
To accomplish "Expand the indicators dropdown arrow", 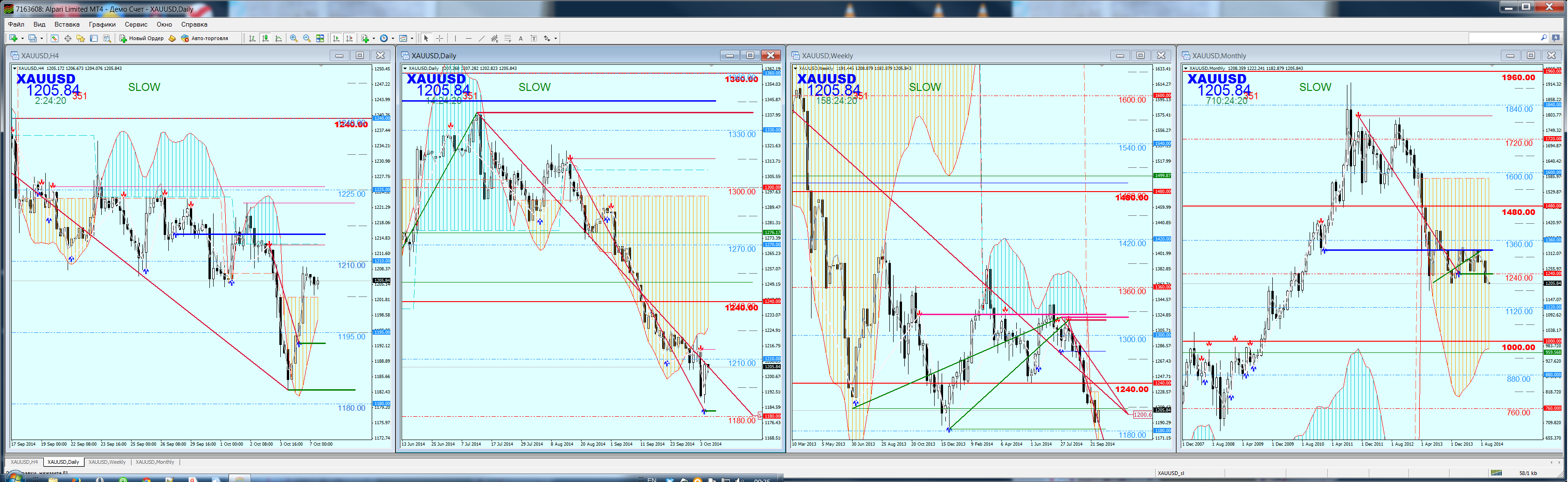I will coord(374,38).
